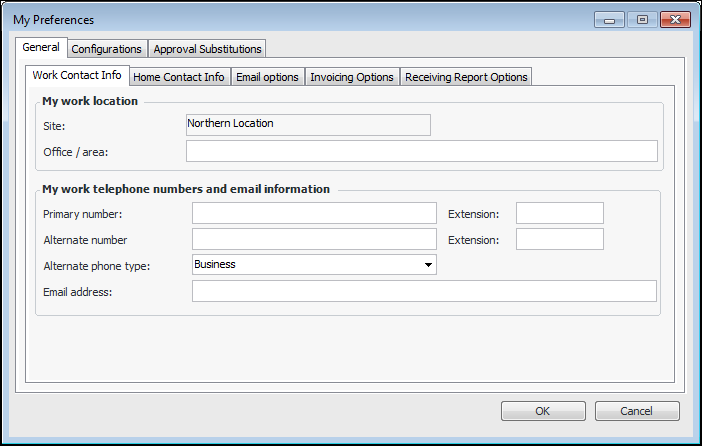Viewport: 702px width, 446px height.
Task: Open the Configurations tab
Action: [107, 49]
